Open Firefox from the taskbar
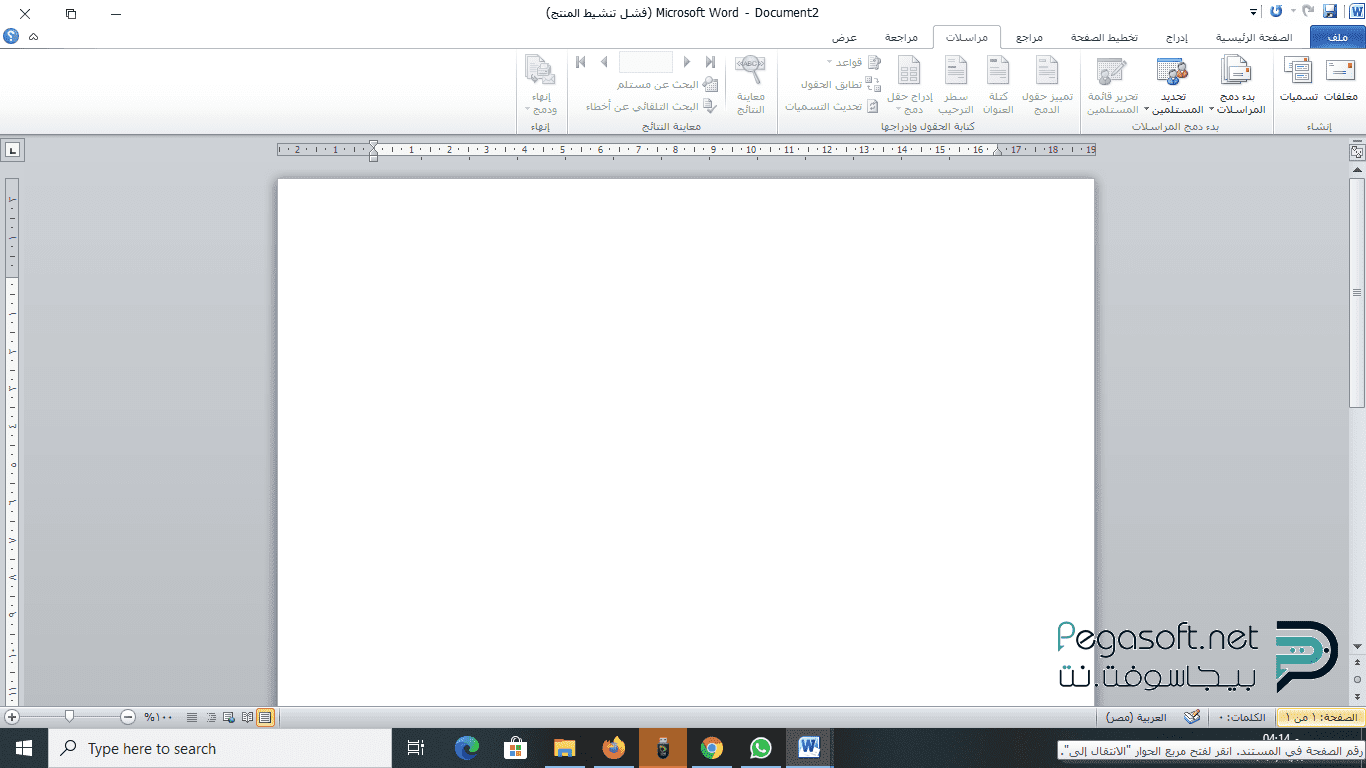1366x768 pixels. click(614, 748)
